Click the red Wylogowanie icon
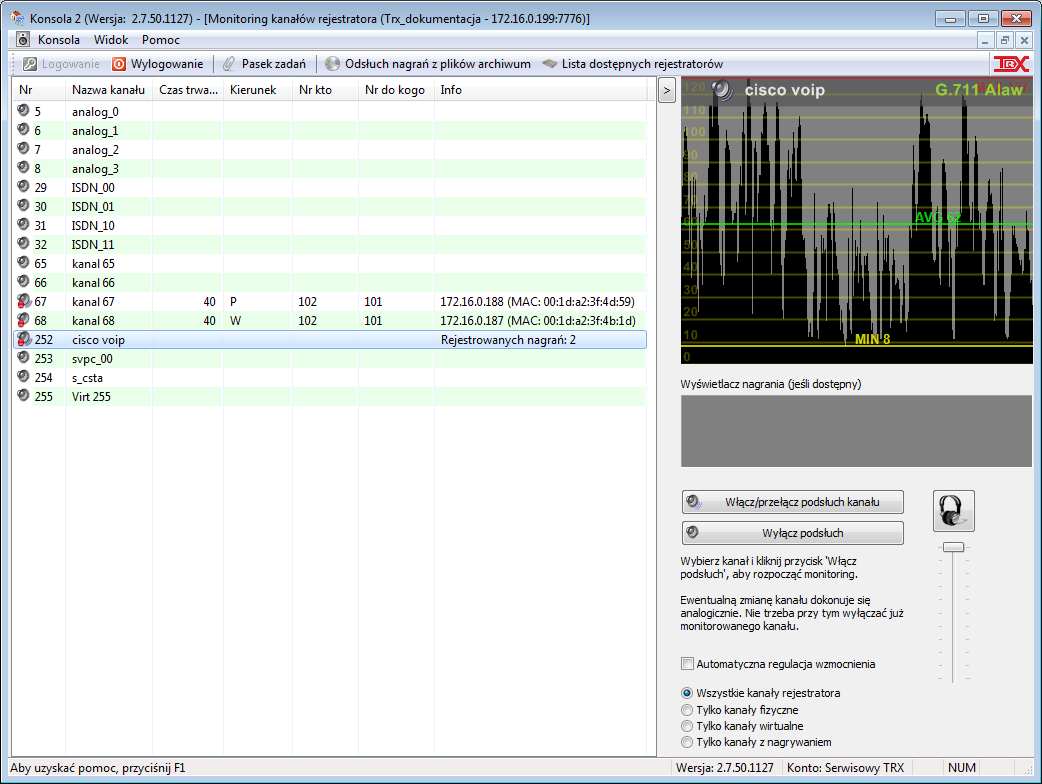Image resolution: width=1042 pixels, height=784 pixels. pyautogui.click(x=119, y=64)
